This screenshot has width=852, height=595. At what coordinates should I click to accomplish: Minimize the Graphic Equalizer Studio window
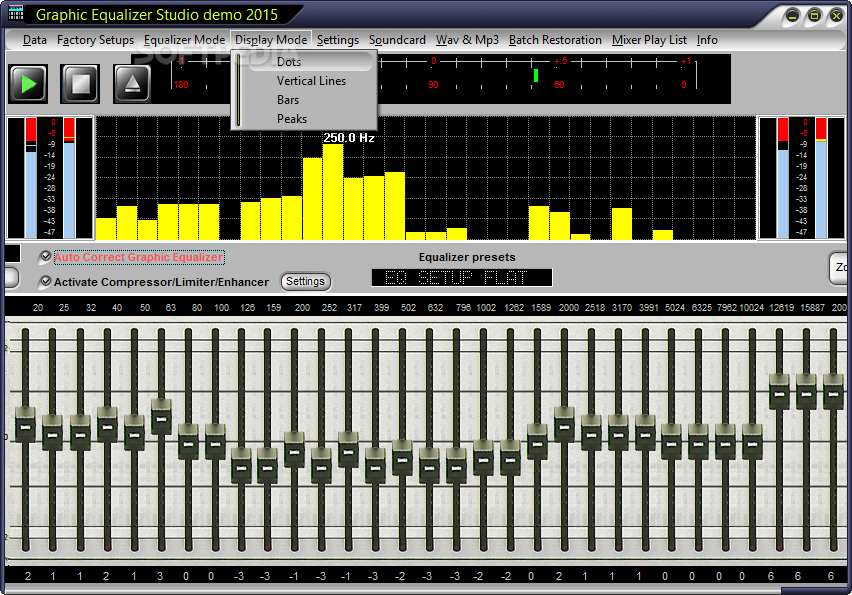pyautogui.click(x=792, y=16)
